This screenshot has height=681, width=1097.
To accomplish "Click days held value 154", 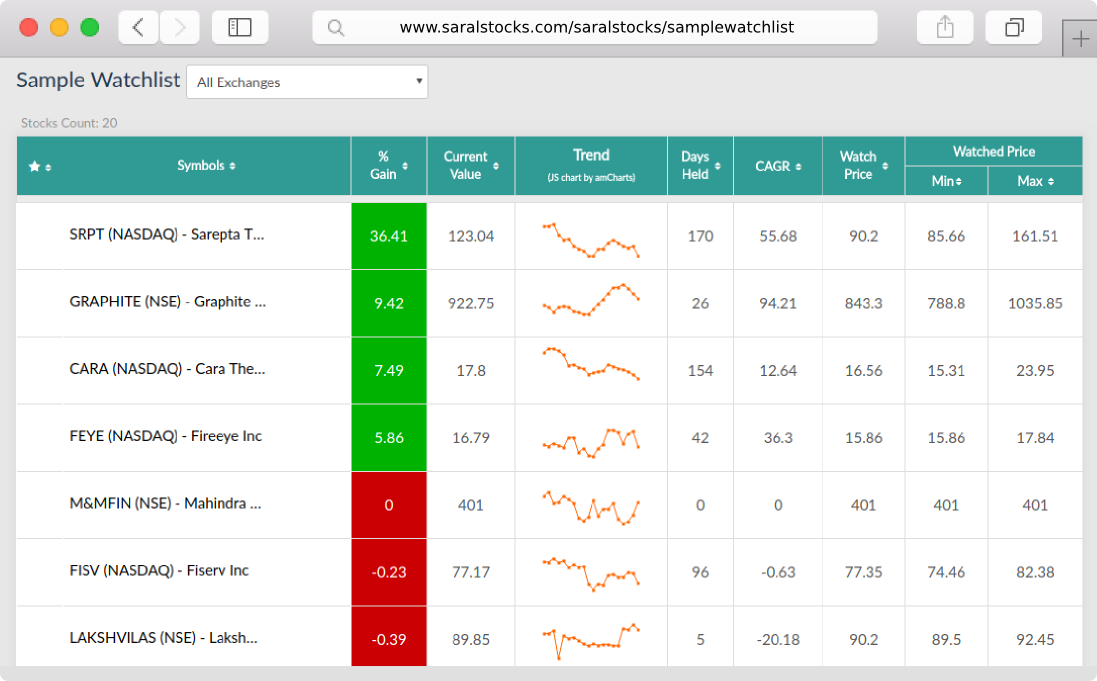I will point(700,370).
